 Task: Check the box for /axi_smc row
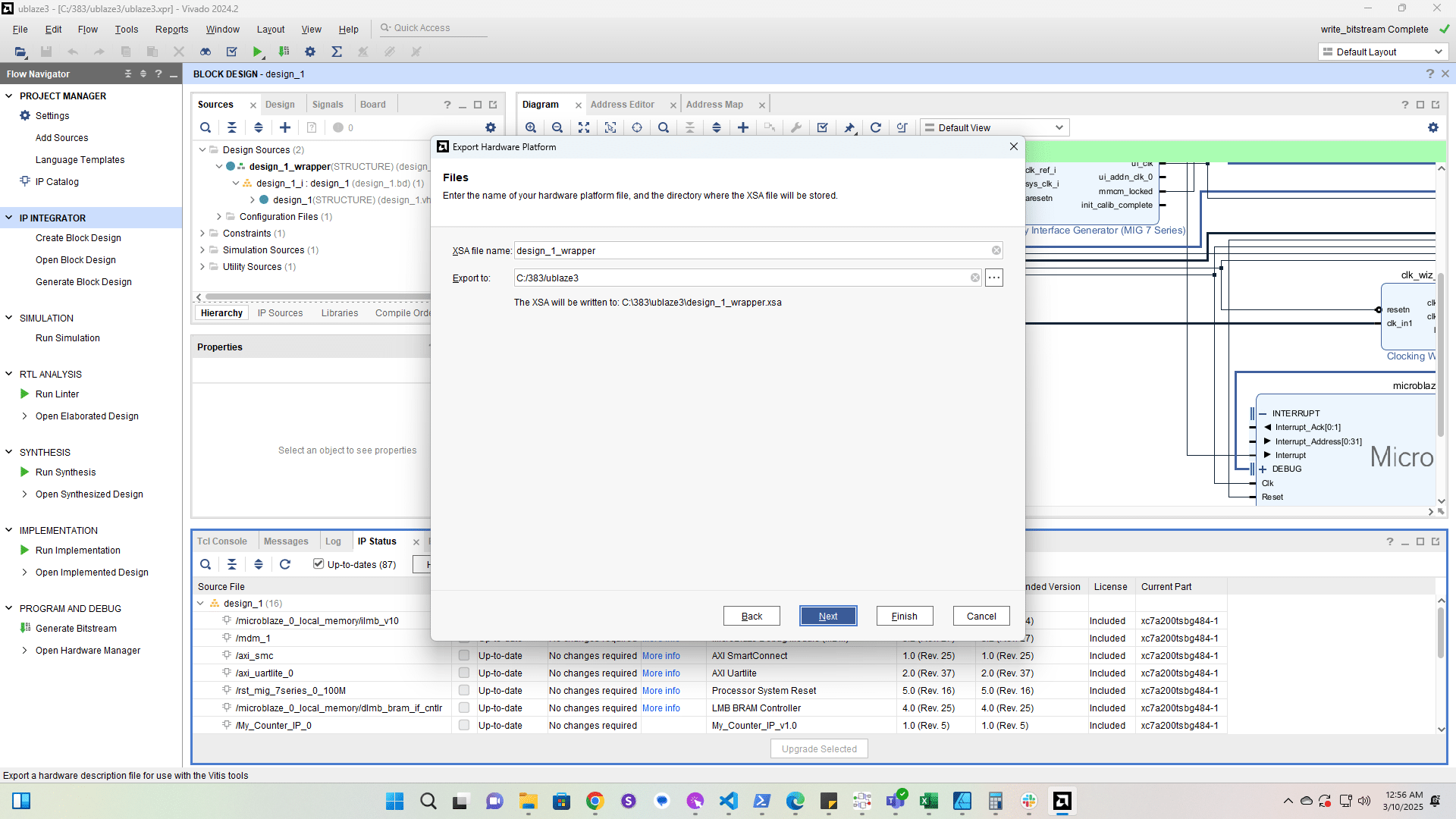point(464,655)
